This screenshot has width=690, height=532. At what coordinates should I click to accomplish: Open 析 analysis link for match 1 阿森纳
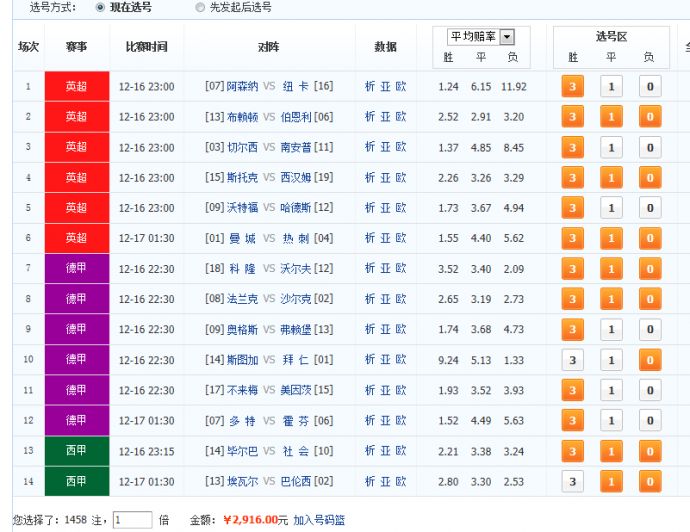370,86
